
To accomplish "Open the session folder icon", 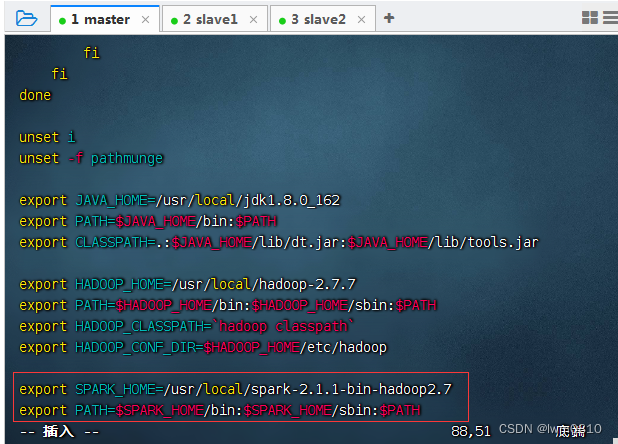I will pyautogui.click(x=26, y=19).
